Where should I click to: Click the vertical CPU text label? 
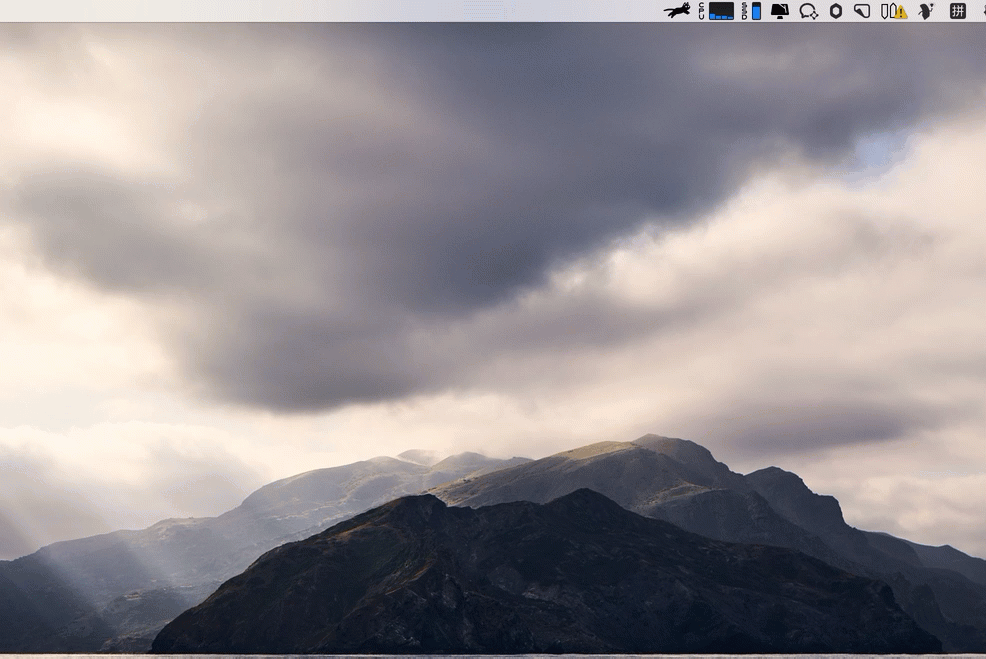click(702, 11)
